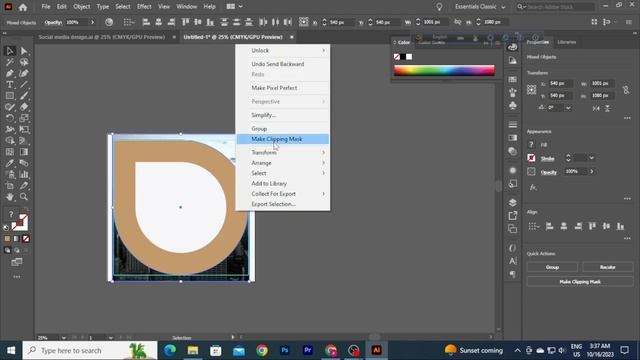640x360 pixels.
Task: Open the Character panel icon in dock
Action: 513,261
